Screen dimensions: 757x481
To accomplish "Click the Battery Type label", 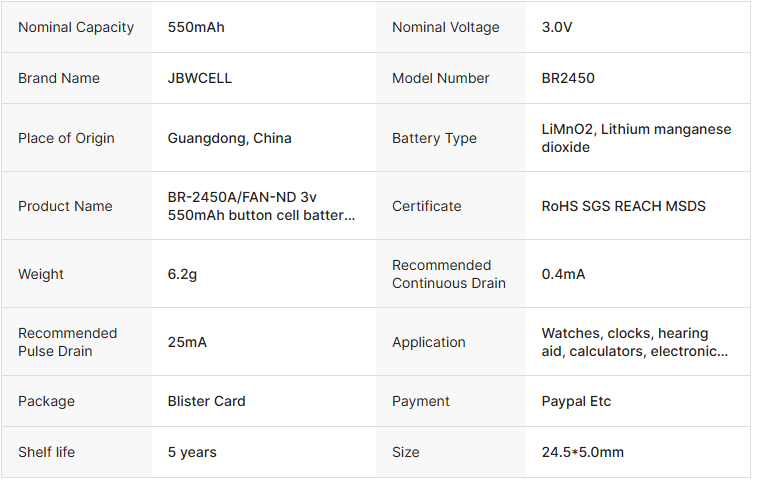I will [434, 138].
